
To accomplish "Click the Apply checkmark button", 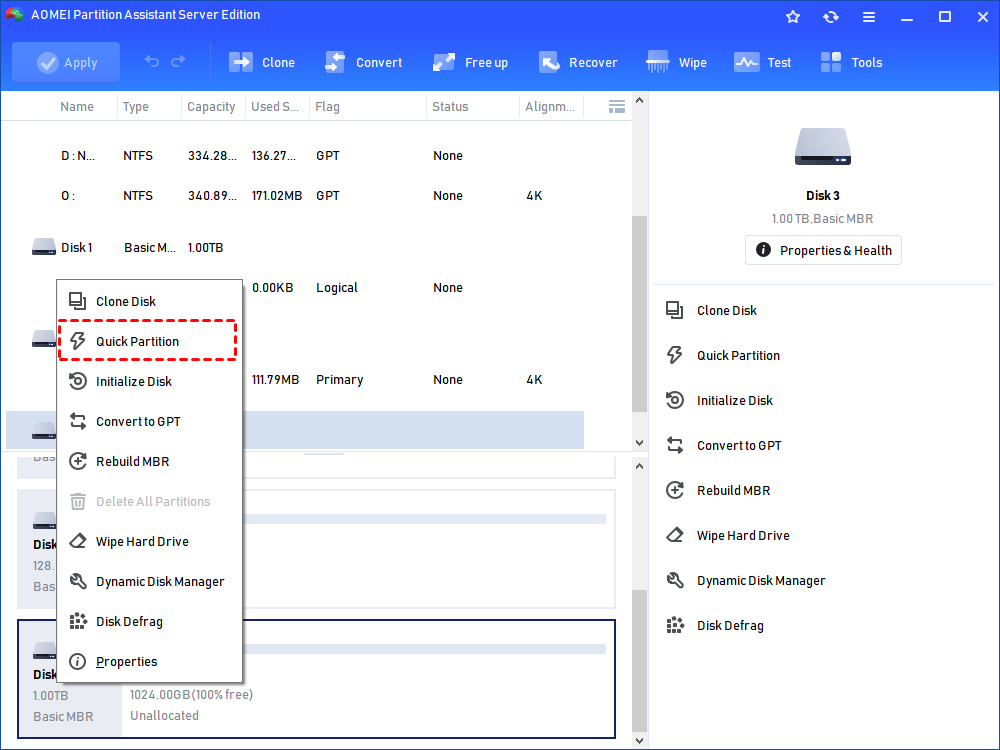I will click(x=66, y=62).
